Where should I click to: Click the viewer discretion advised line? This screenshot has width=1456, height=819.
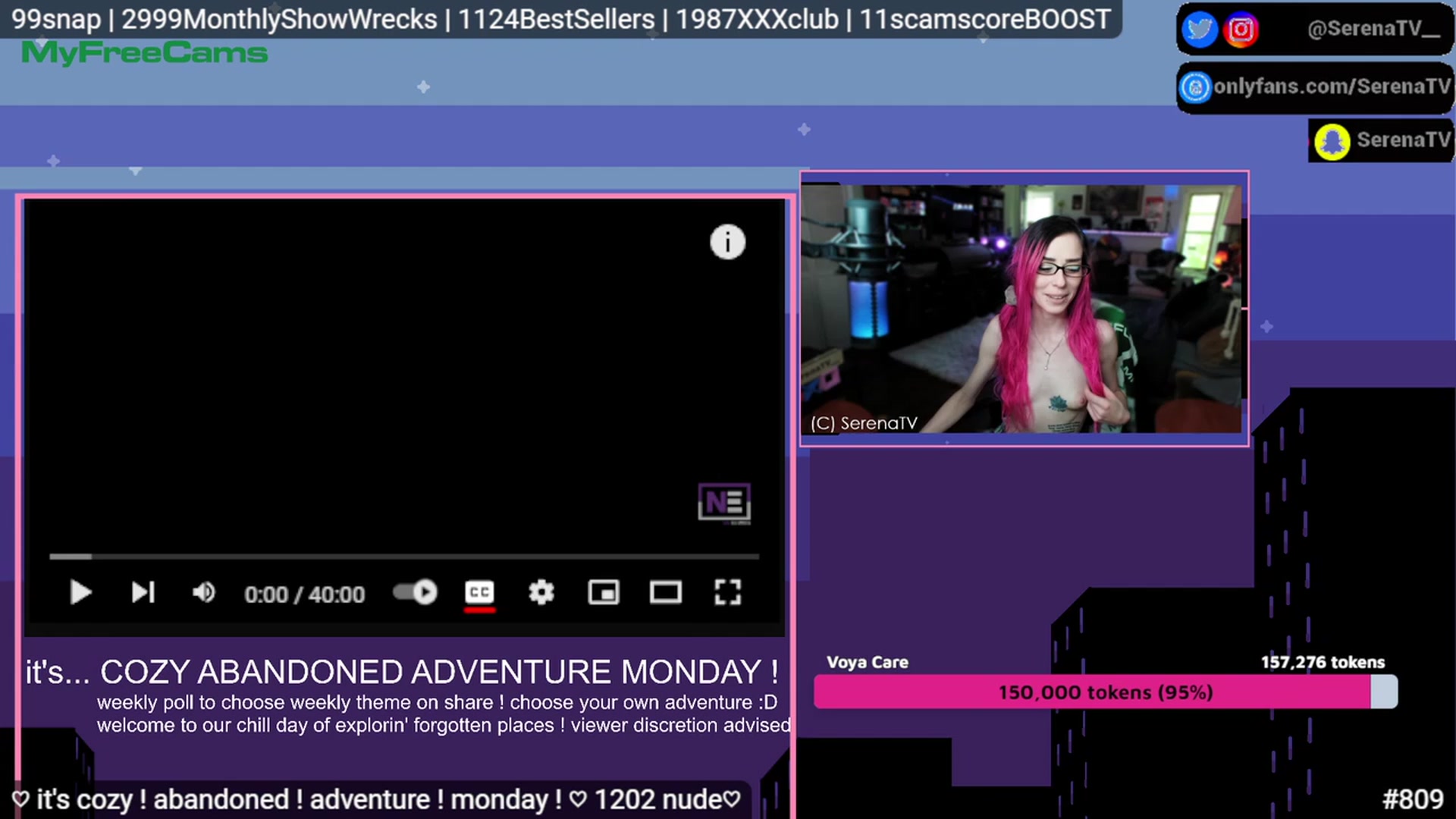(x=444, y=725)
